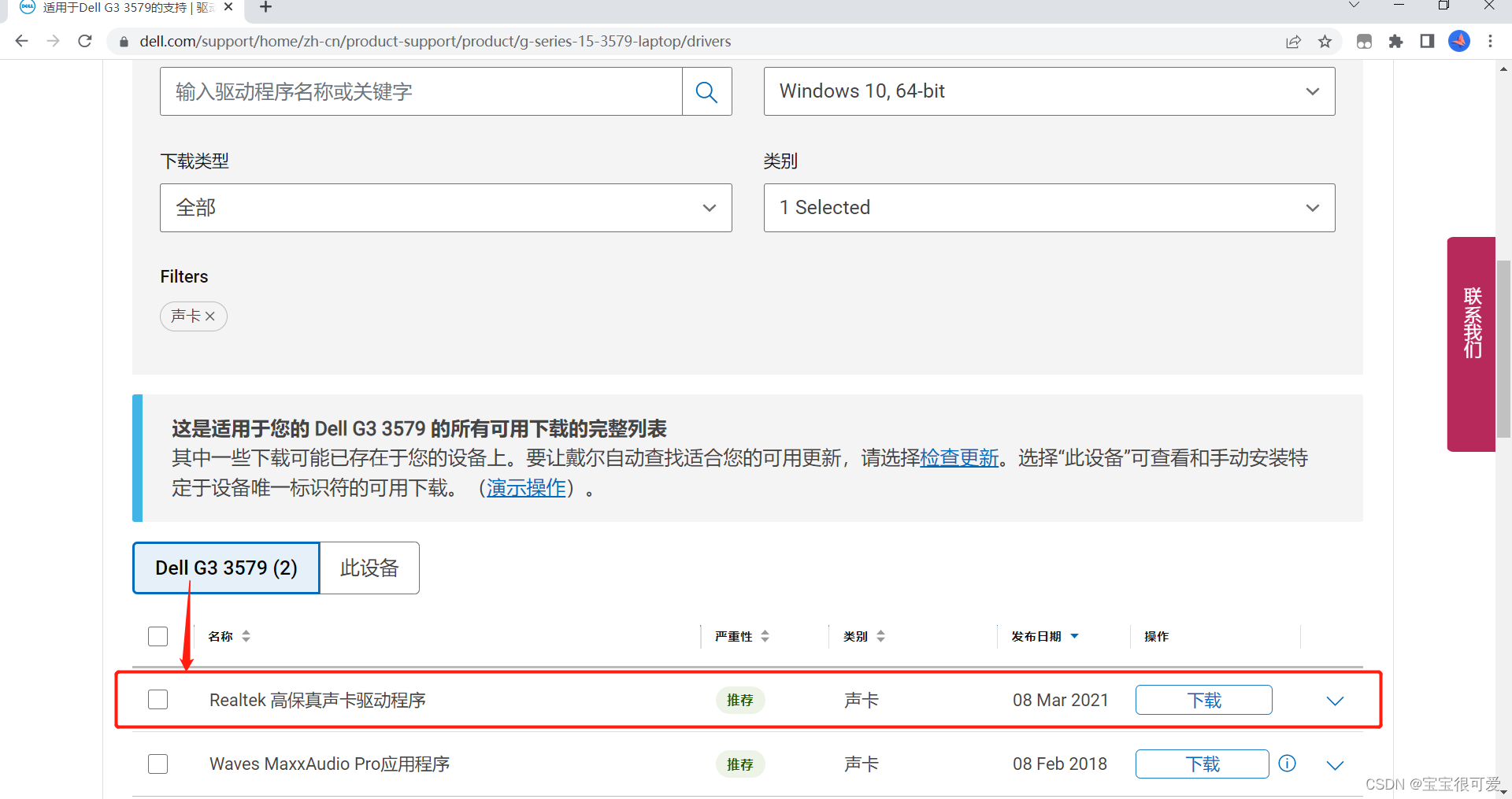Click the 08 Feb 2018 date cell
This screenshot has width=1512, height=799.
(1060, 764)
